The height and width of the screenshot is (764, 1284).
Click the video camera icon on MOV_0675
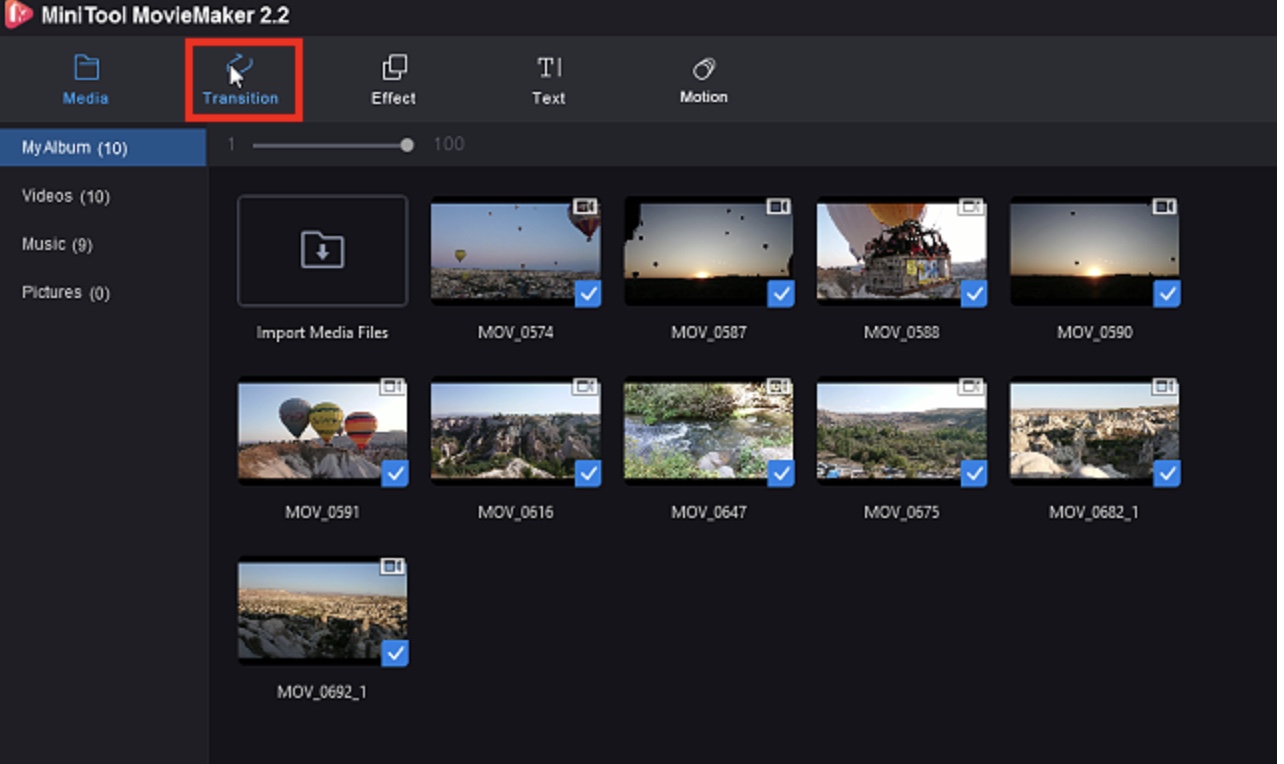[x=971, y=386]
